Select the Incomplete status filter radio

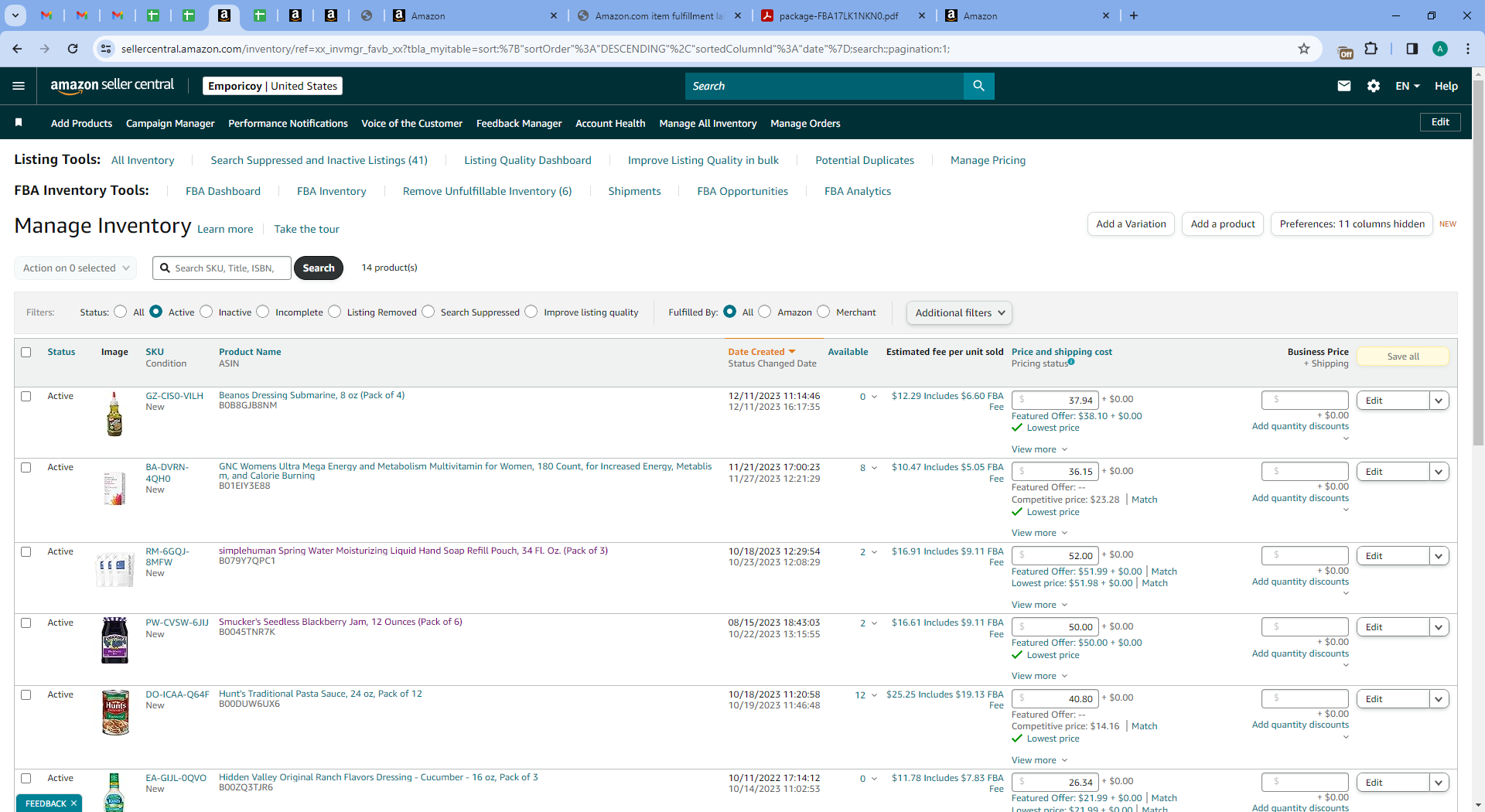coord(263,311)
